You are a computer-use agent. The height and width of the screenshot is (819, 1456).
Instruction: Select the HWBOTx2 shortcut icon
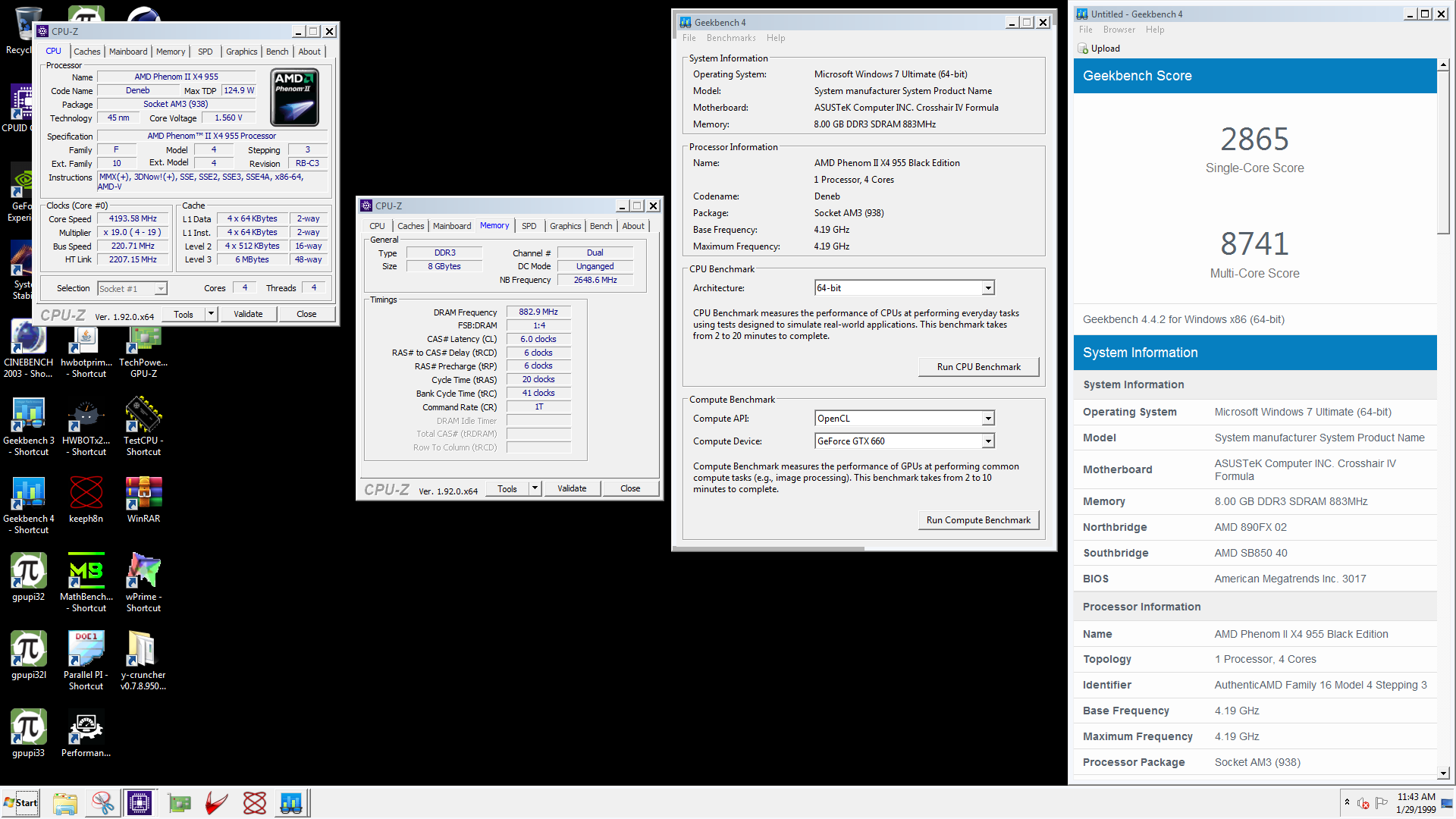click(x=86, y=426)
